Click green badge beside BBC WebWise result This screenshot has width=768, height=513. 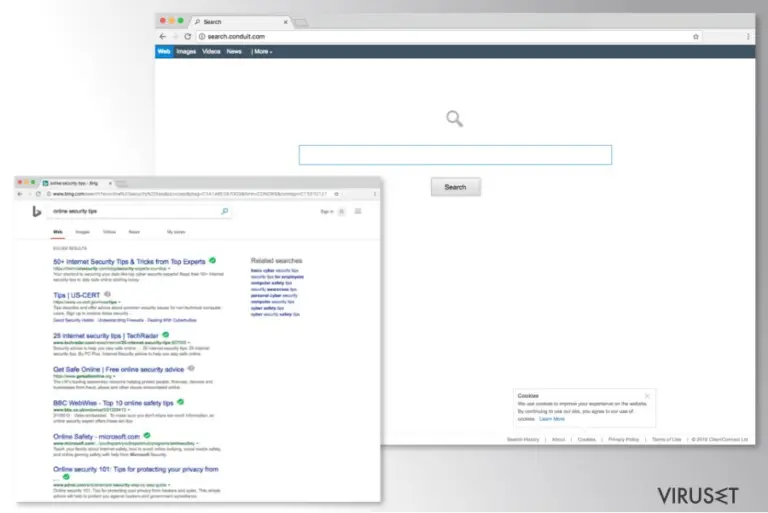[180, 402]
